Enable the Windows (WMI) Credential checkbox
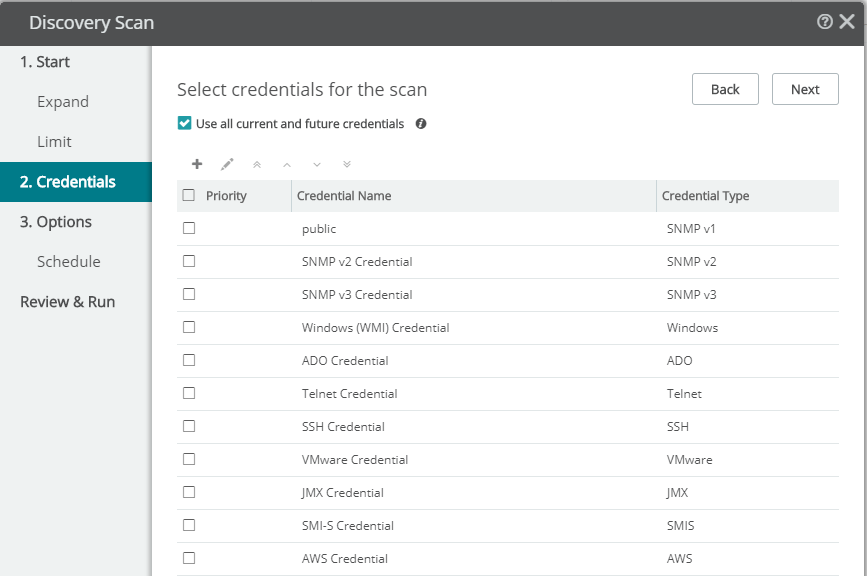Viewport: 867px width, 576px height. pyautogui.click(x=189, y=327)
